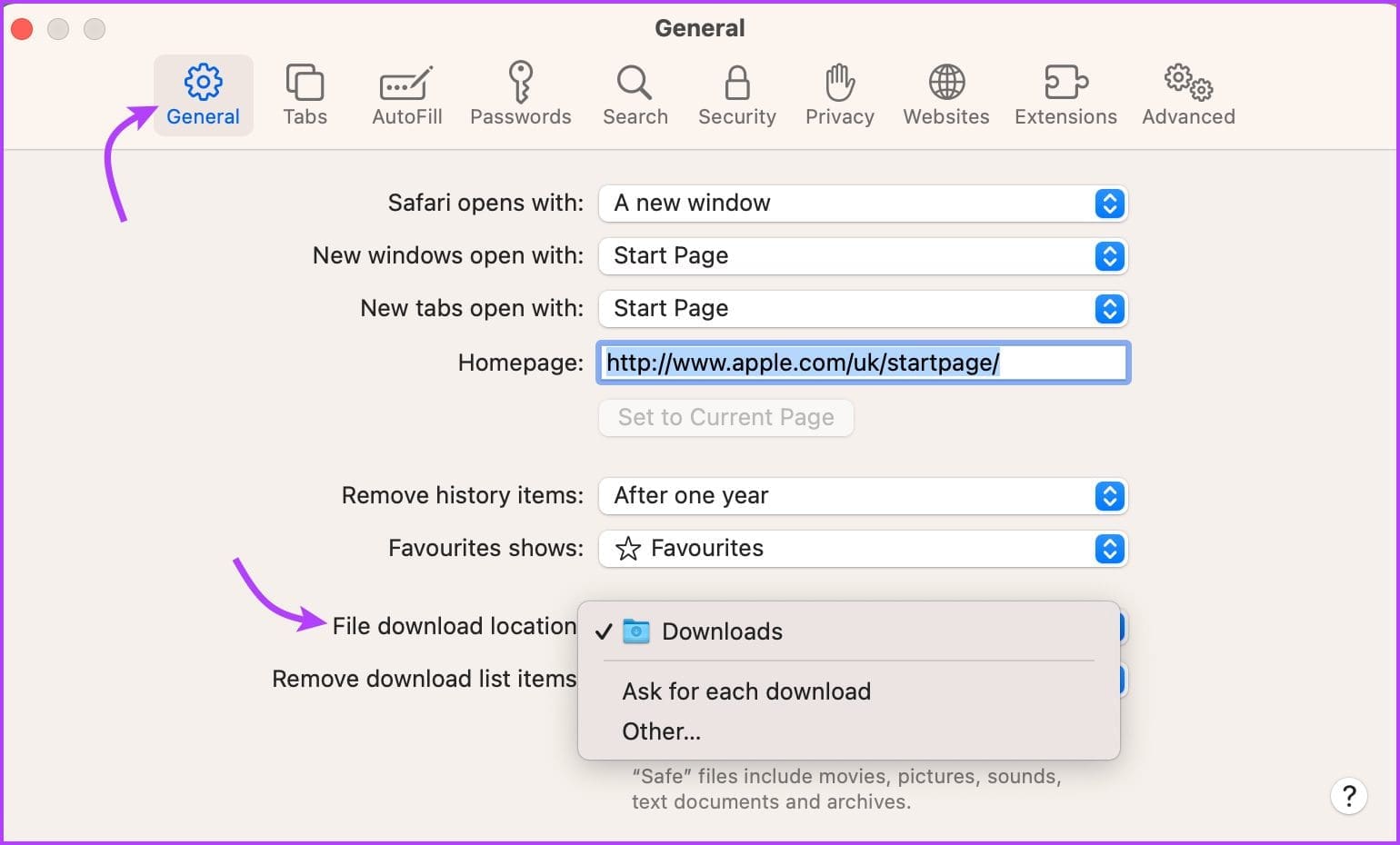The image size is (1400, 845).
Task: Select Downloads in the location menu
Action: point(848,631)
